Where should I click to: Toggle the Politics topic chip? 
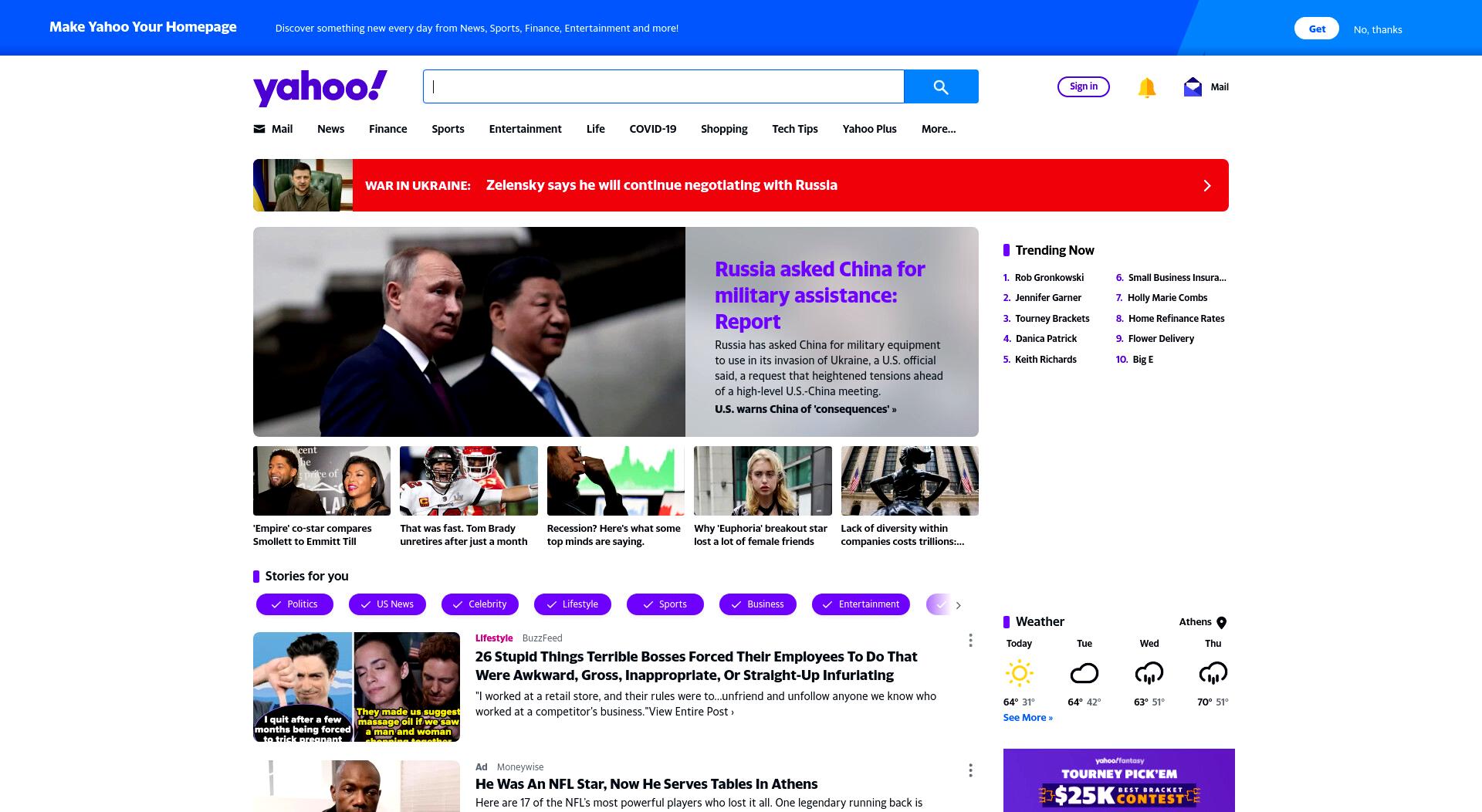(295, 604)
